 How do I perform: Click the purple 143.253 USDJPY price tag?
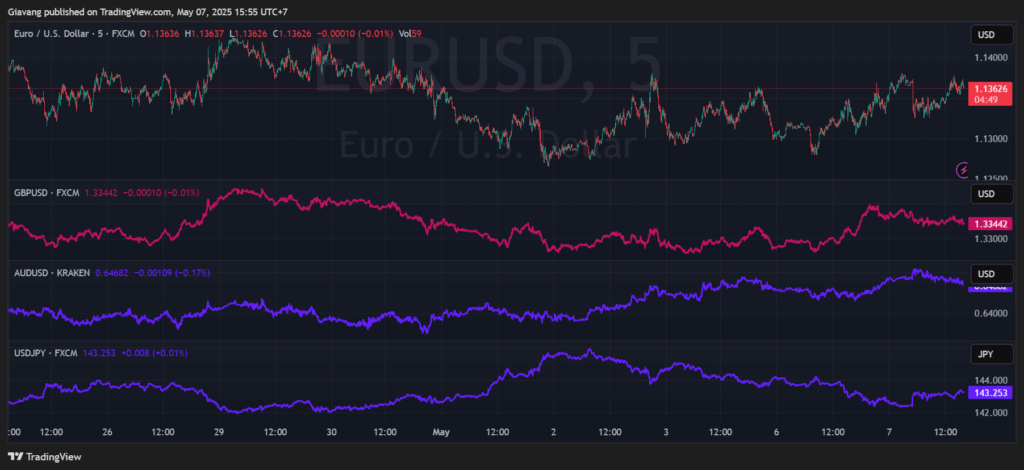989,394
